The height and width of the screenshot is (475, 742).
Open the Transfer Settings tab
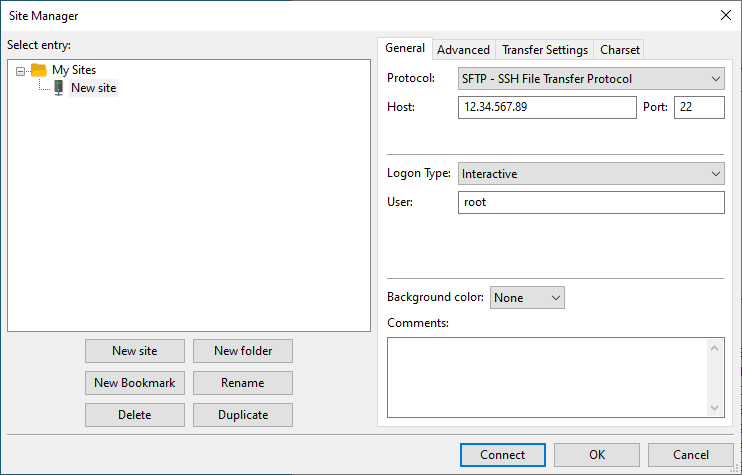(x=545, y=50)
